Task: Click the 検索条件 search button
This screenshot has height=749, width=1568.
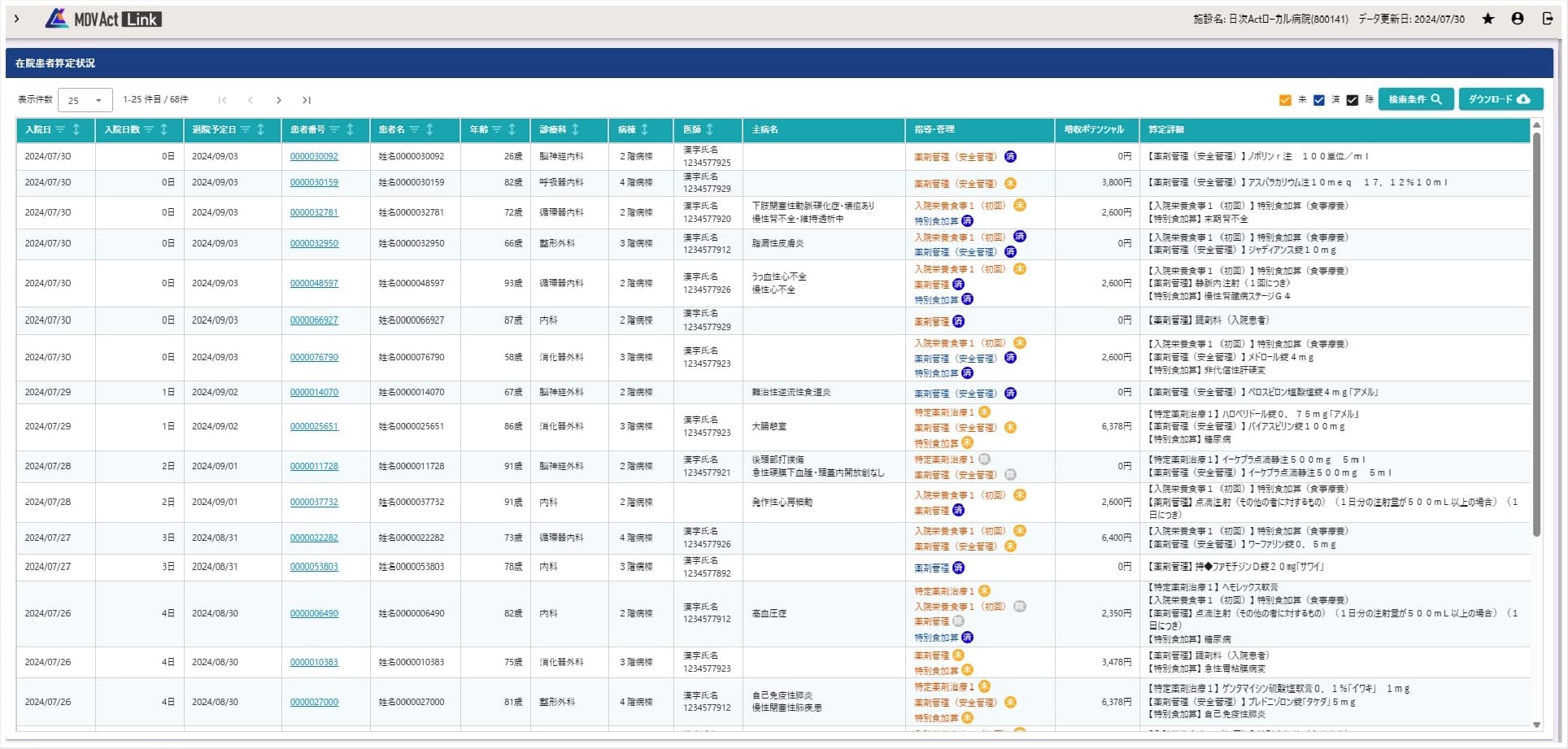Action: (x=1415, y=99)
